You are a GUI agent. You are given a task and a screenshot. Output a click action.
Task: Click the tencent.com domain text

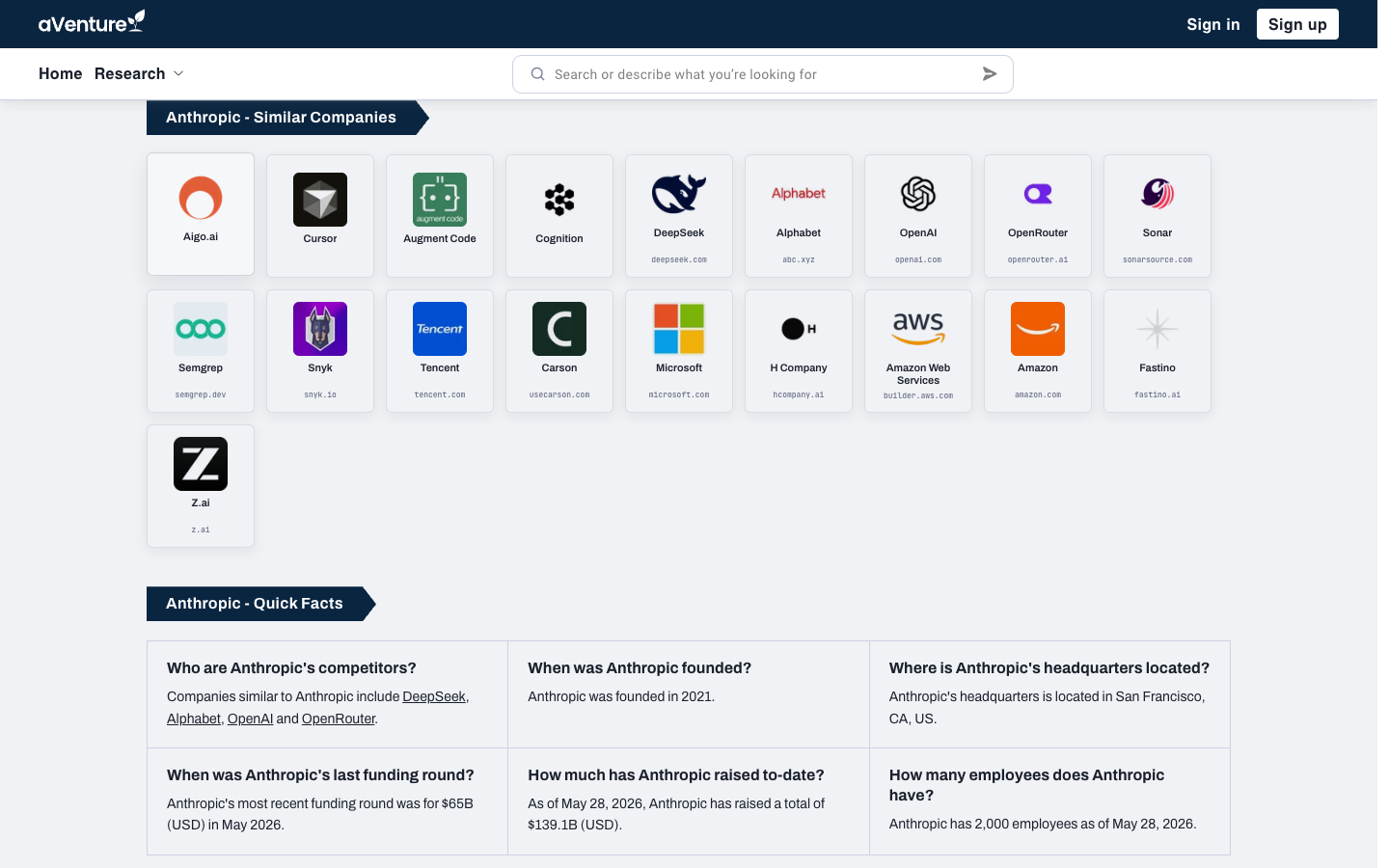point(440,394)
